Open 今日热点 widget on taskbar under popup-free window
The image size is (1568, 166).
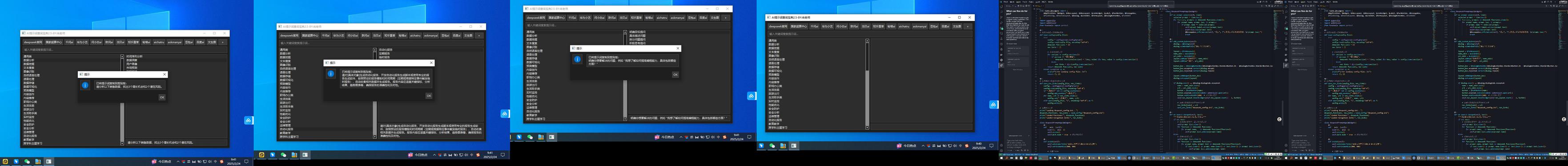[x=906, y=146]
